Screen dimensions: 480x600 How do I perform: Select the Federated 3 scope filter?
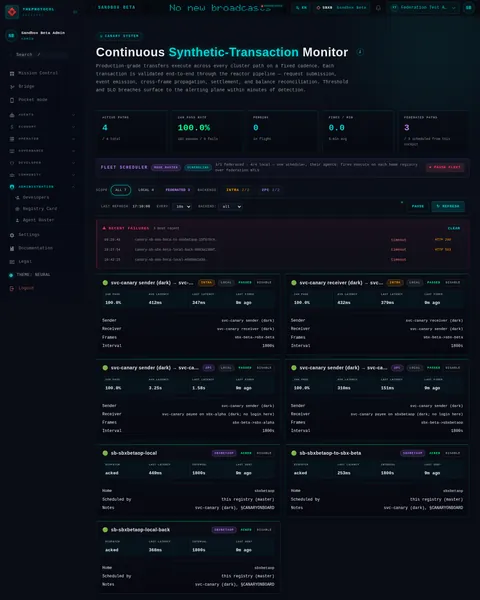[x=178, y=190]
